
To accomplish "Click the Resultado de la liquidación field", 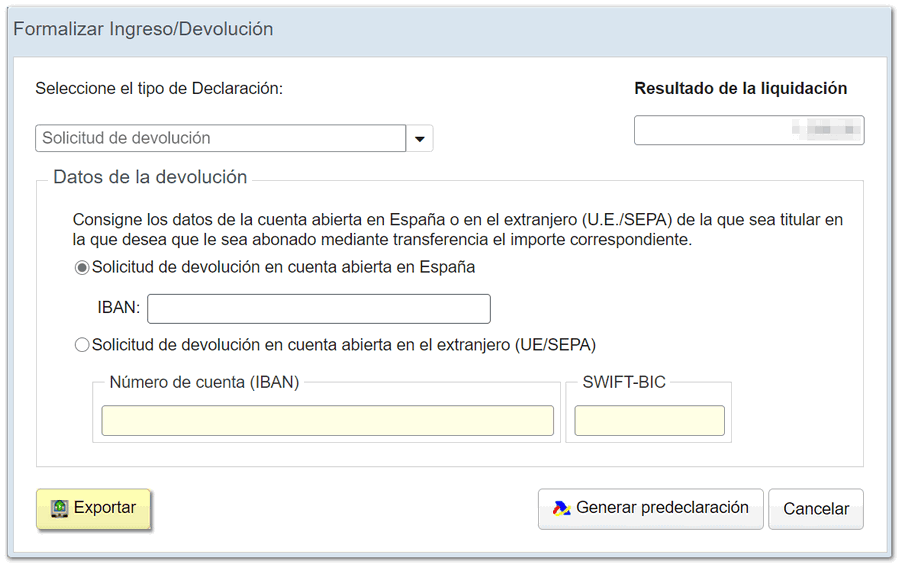I will tap(748, 131).
